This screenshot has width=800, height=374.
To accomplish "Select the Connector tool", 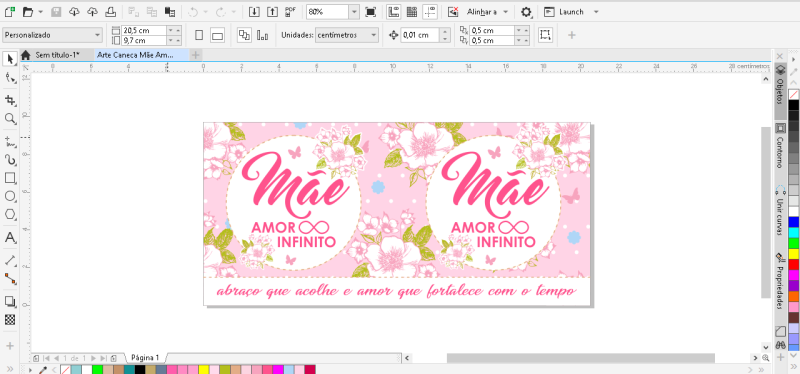I will pos(10,279).
